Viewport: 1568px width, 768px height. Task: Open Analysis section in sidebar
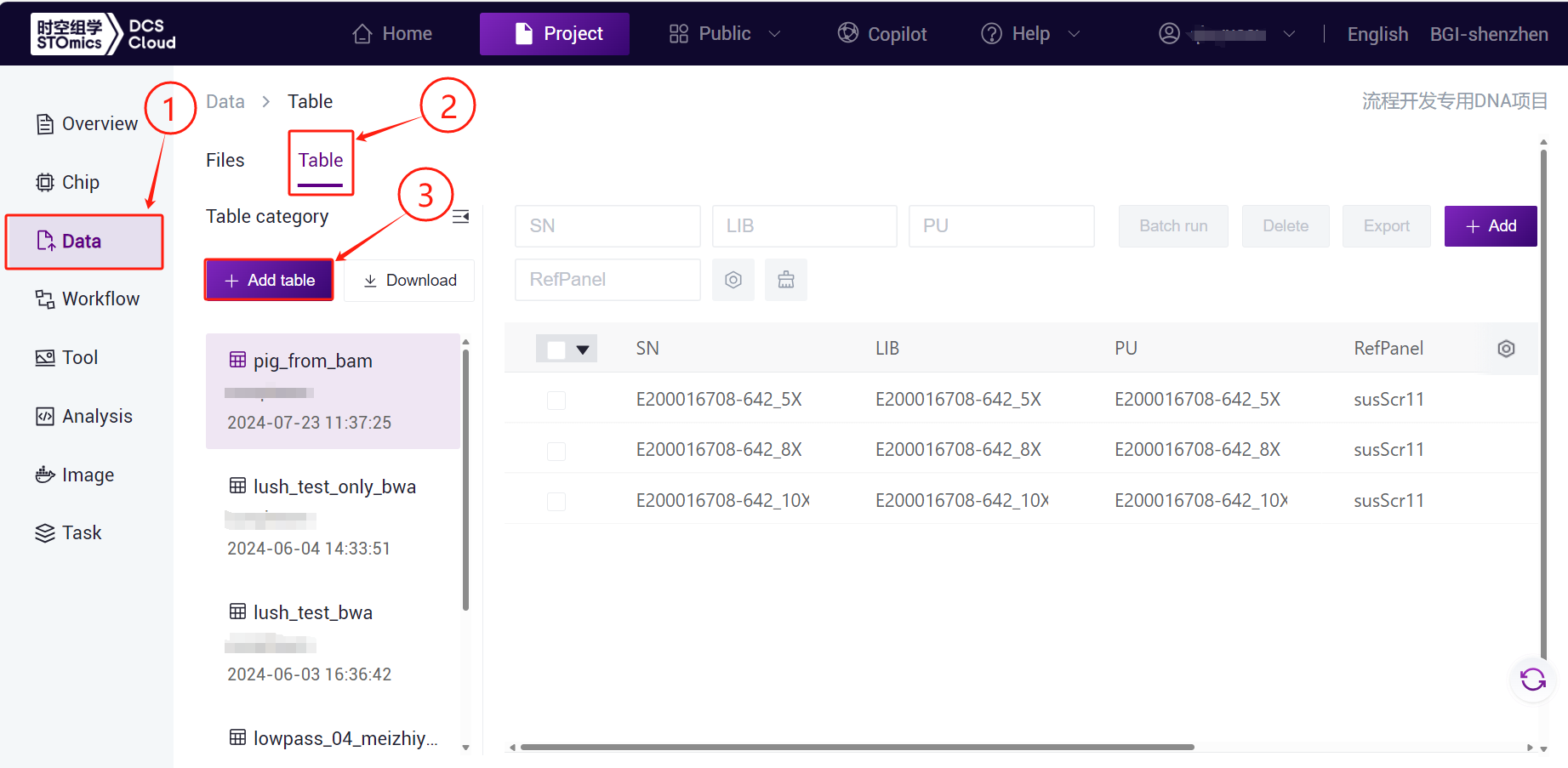click(x=83, y=417)
